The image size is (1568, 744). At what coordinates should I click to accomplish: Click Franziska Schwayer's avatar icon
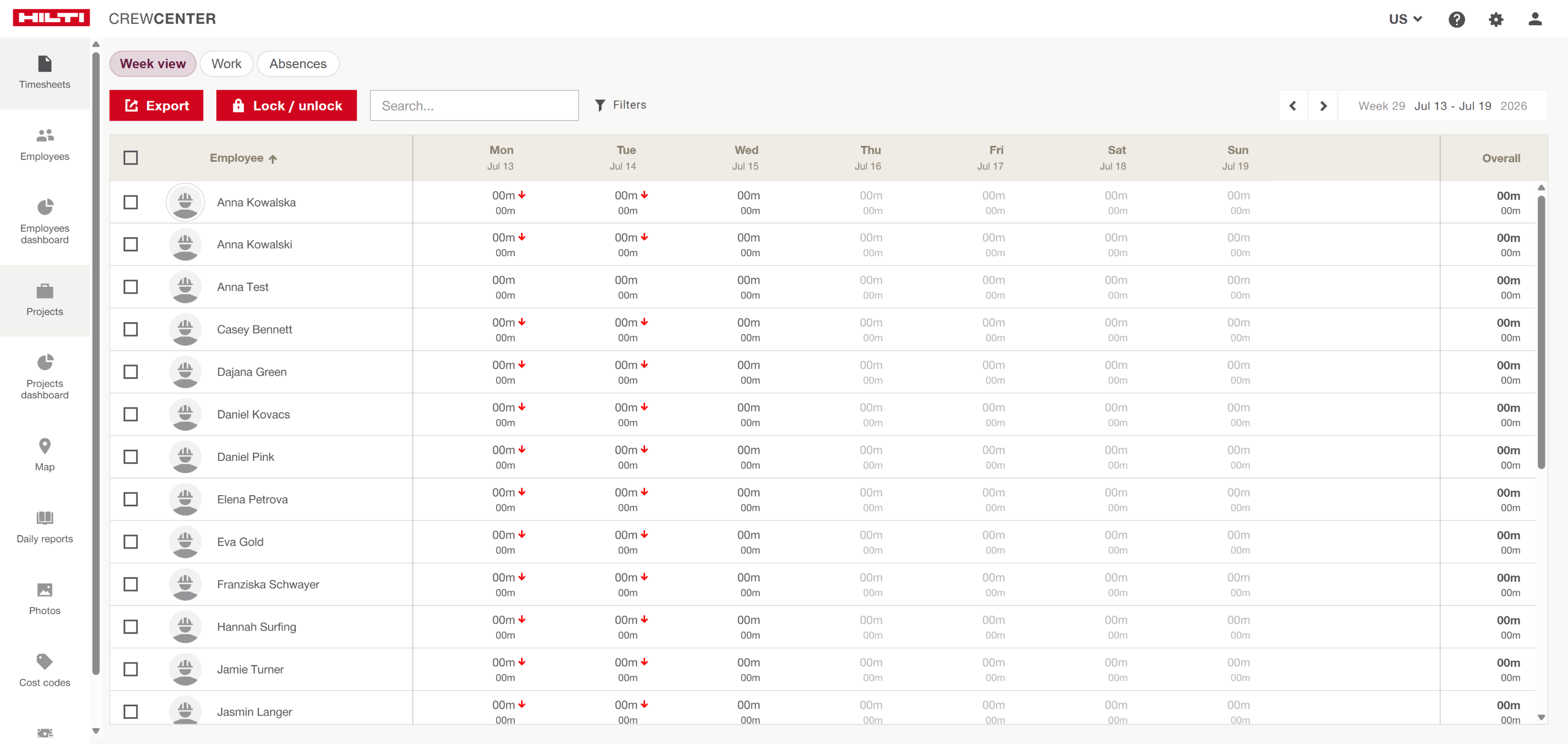point(185,585)
